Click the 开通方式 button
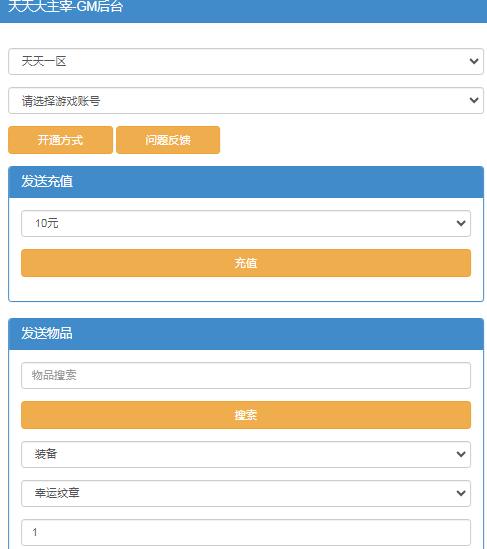 (61, 140)
